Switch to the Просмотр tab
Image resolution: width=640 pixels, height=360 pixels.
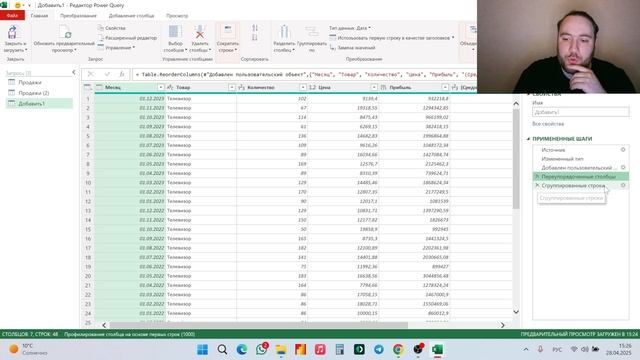177,16
